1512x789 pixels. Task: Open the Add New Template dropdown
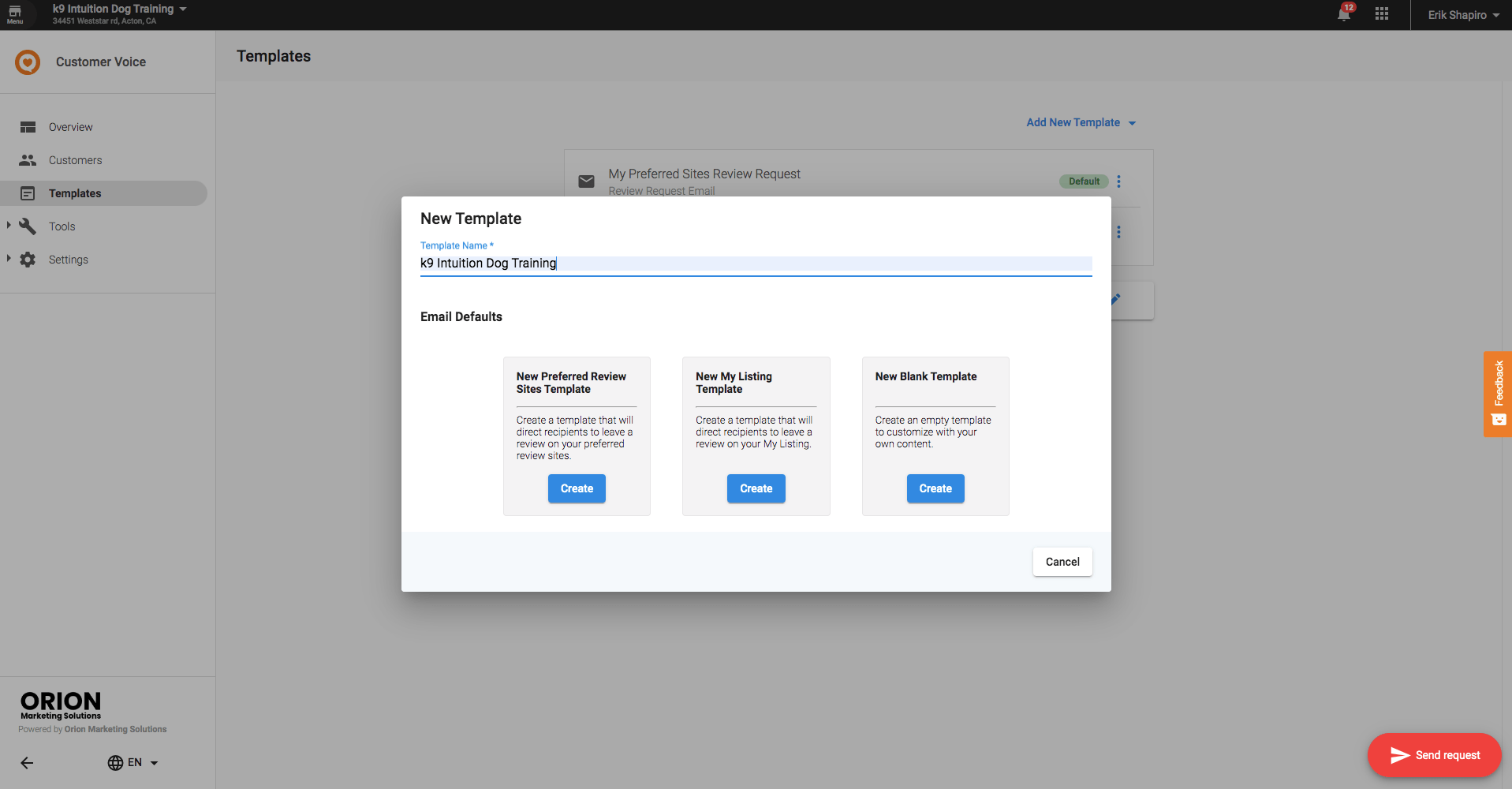coord(1081,122)
